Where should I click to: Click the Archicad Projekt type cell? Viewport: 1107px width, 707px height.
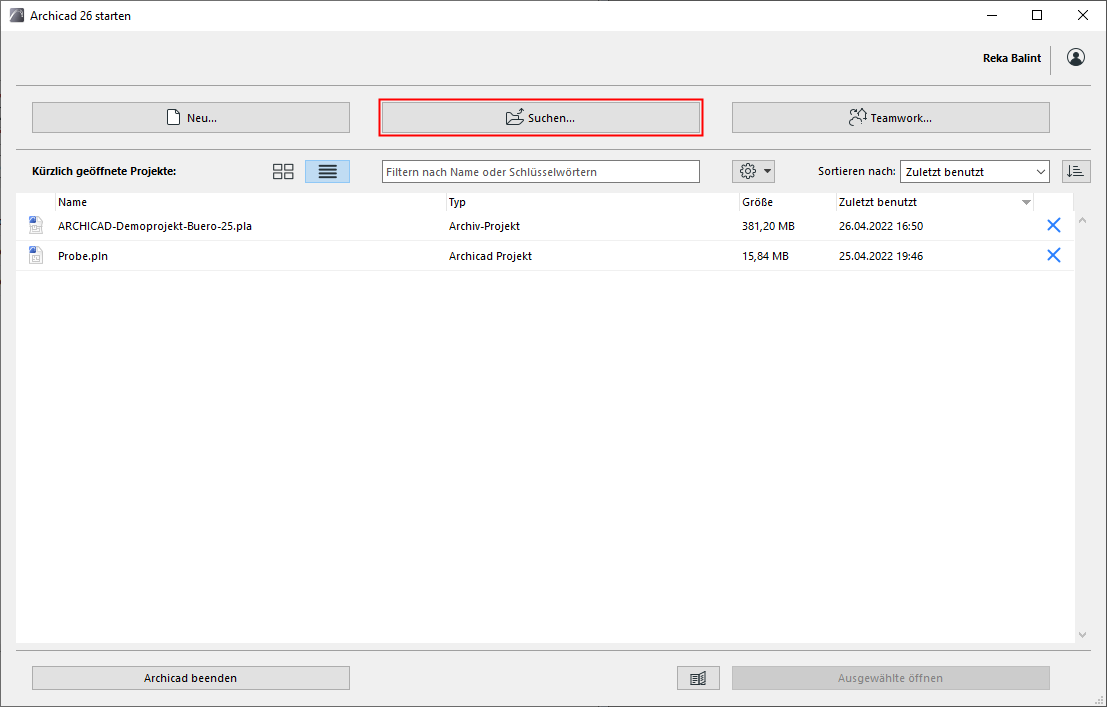pyautogui.click(x=490, y=256)
